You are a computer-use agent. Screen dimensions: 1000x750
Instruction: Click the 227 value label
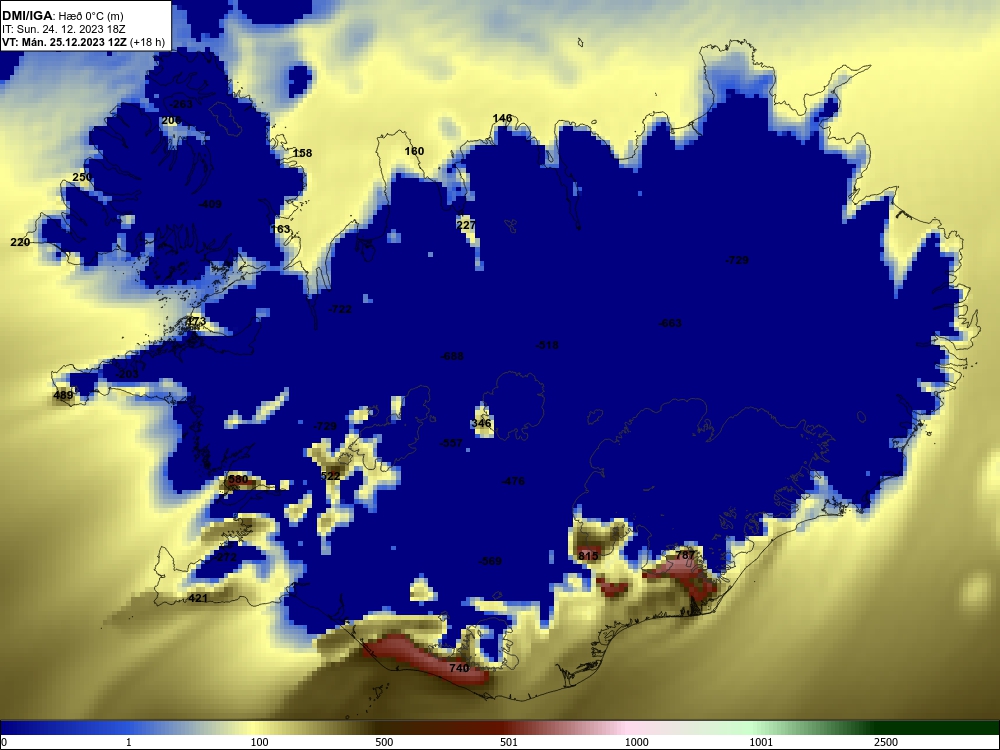[x=466, y=225]
